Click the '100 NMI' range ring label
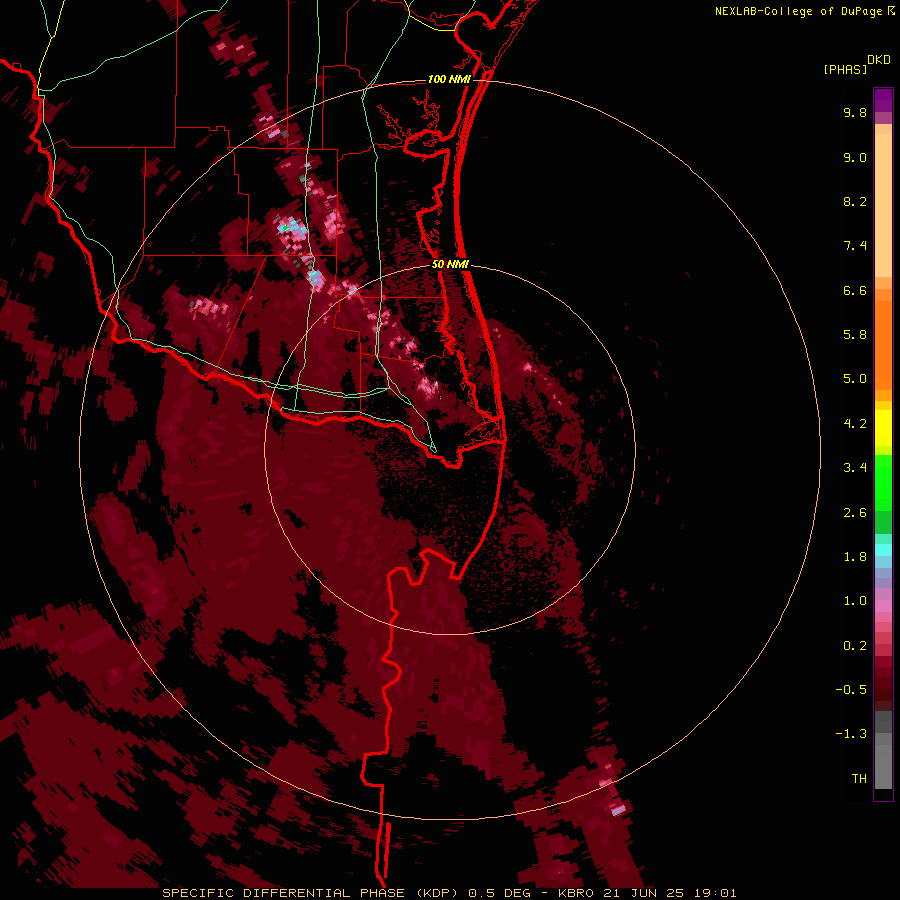The width and height of the screenshot is (900, 900). (449, 79)
